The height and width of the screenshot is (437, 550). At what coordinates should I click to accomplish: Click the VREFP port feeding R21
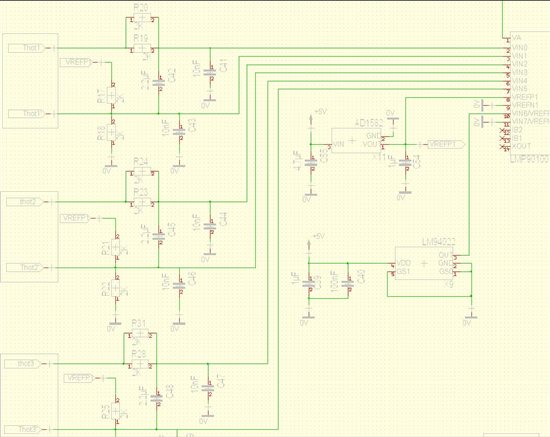[75, 218]
